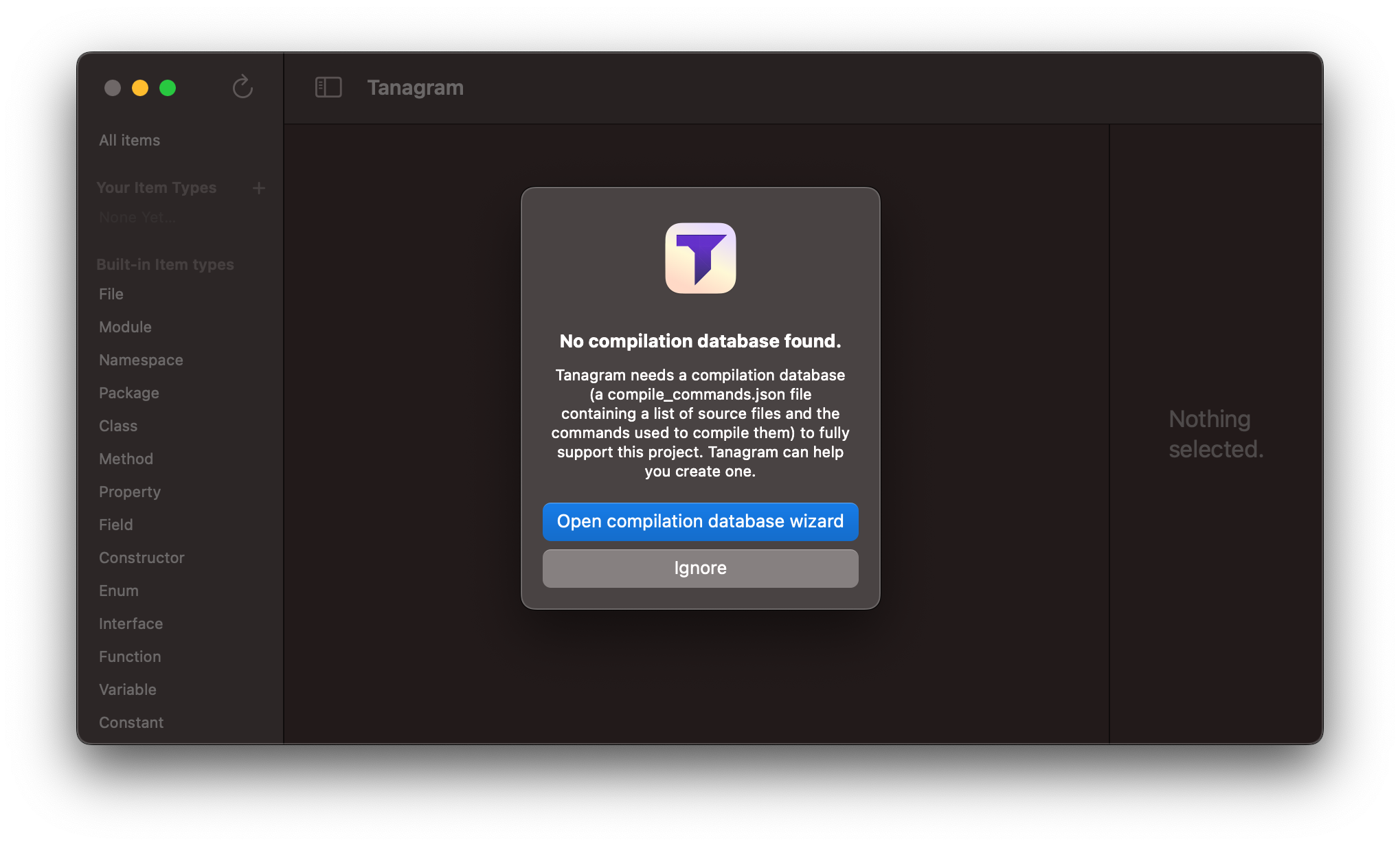
Task: Select the File item type
Action: pos(111,294)
